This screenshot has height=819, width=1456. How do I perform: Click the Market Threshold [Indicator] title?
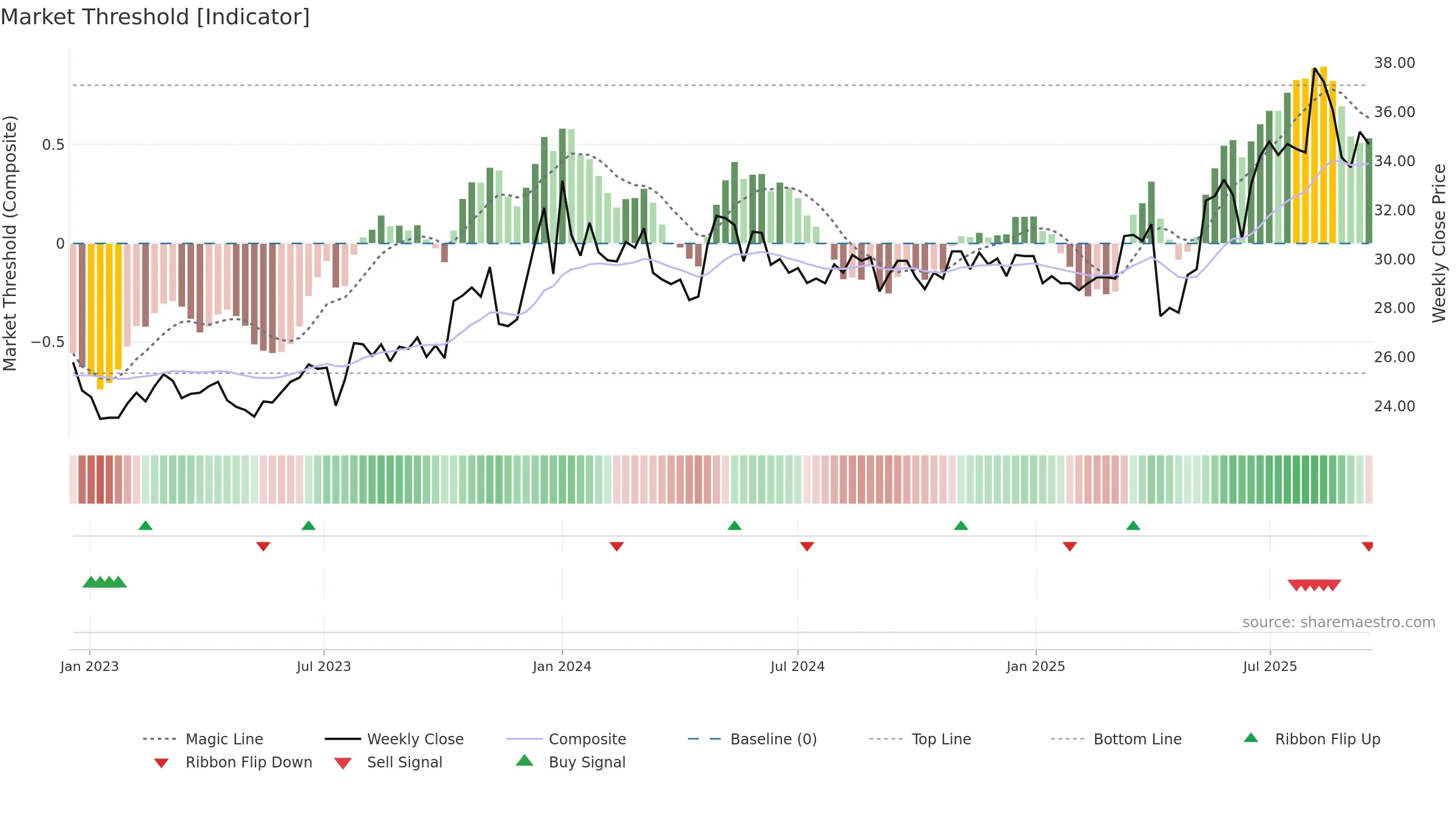155,17
